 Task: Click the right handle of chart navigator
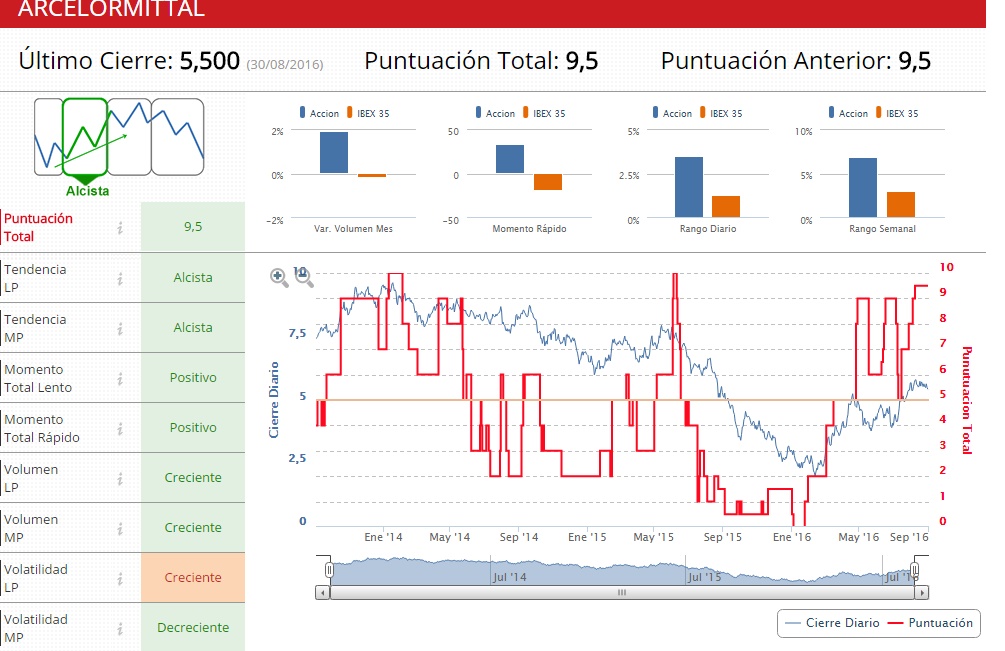click(914, 570)
